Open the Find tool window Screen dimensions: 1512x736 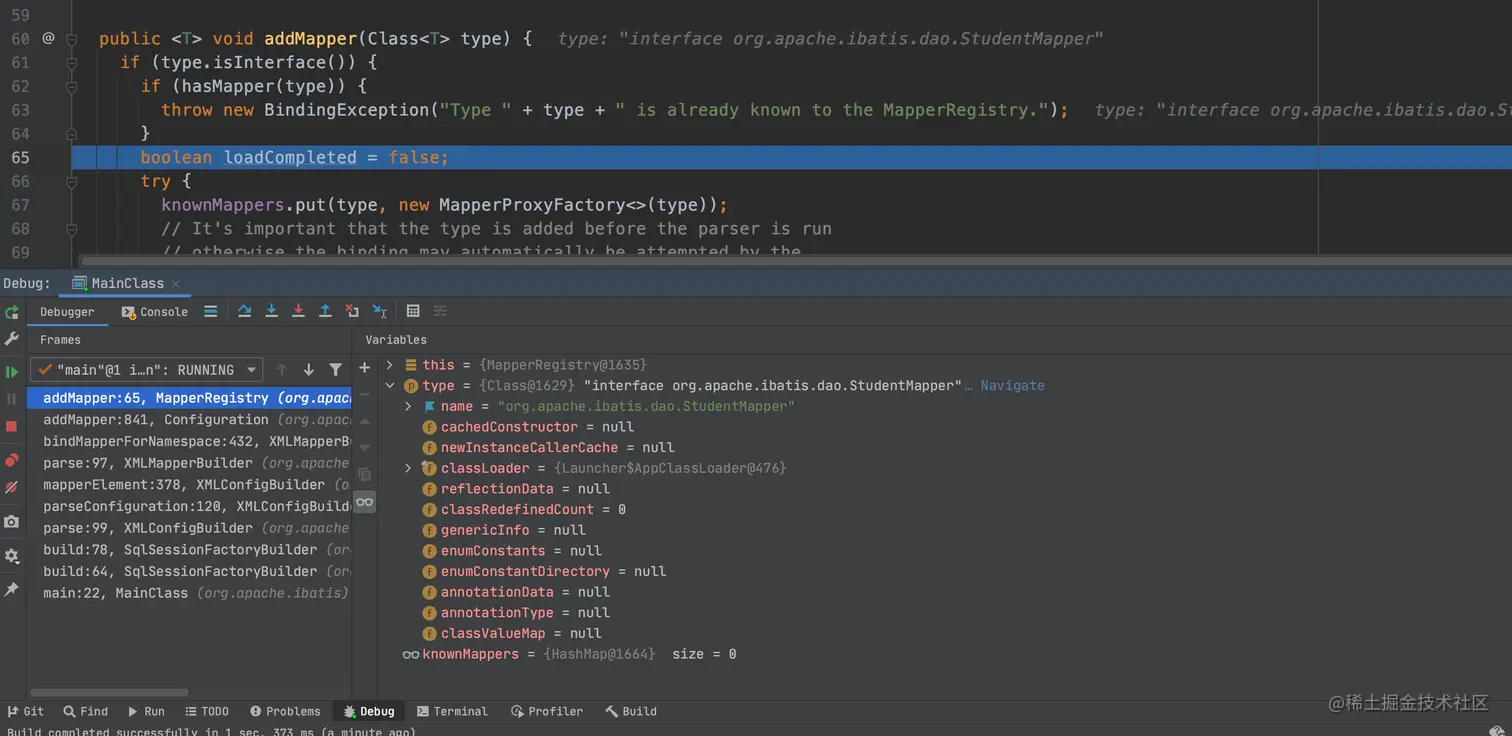coord(85,712)
